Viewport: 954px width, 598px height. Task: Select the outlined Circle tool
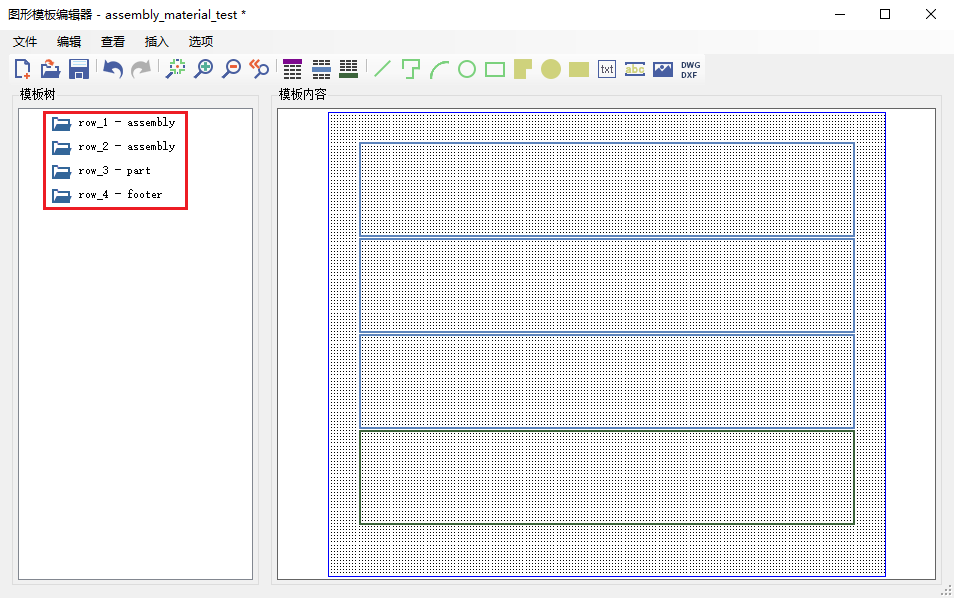467,69
